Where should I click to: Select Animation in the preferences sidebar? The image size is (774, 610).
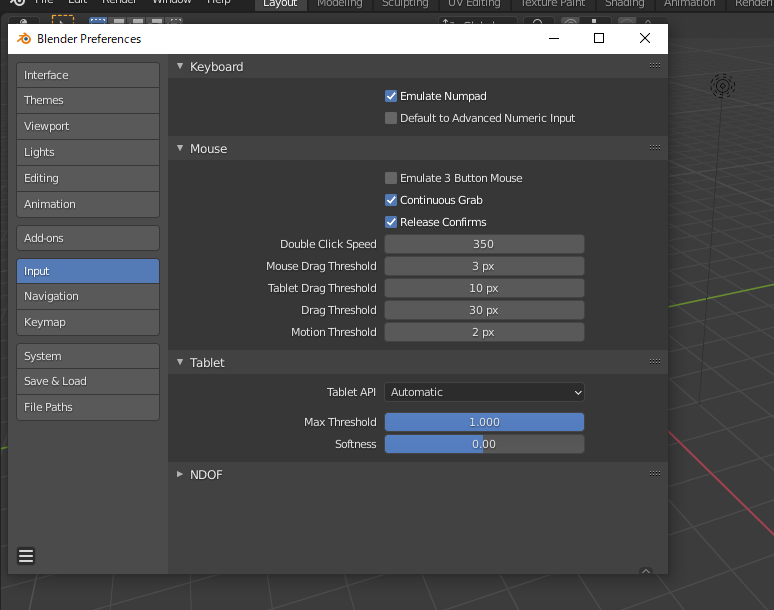(x=88, y=204)
